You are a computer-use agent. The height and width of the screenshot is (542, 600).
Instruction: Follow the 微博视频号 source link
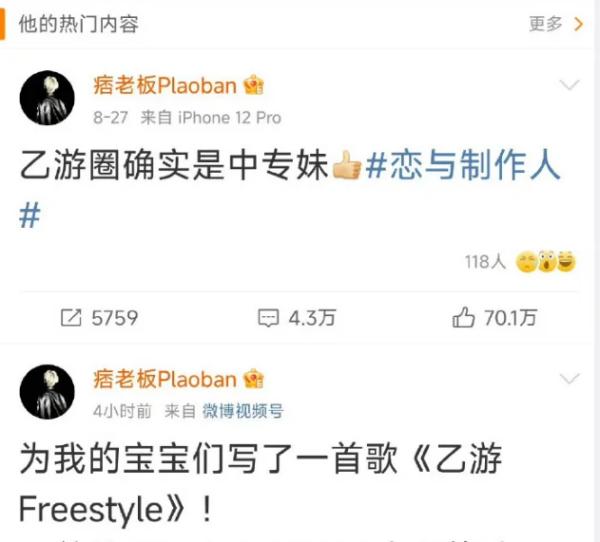coord(243,411)
